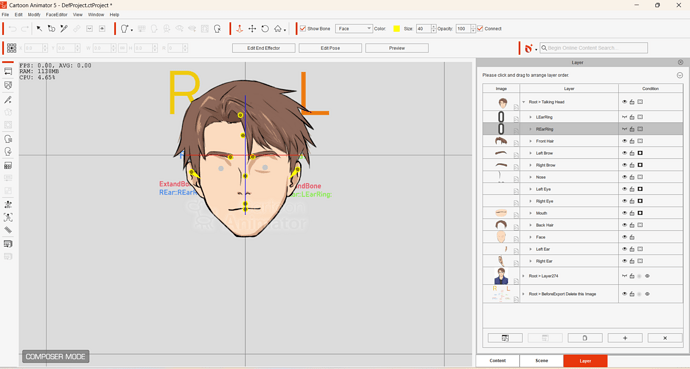
Task: Open the grid panel sidebar icon
Action: pyautogui.click(x=8, y=165)
